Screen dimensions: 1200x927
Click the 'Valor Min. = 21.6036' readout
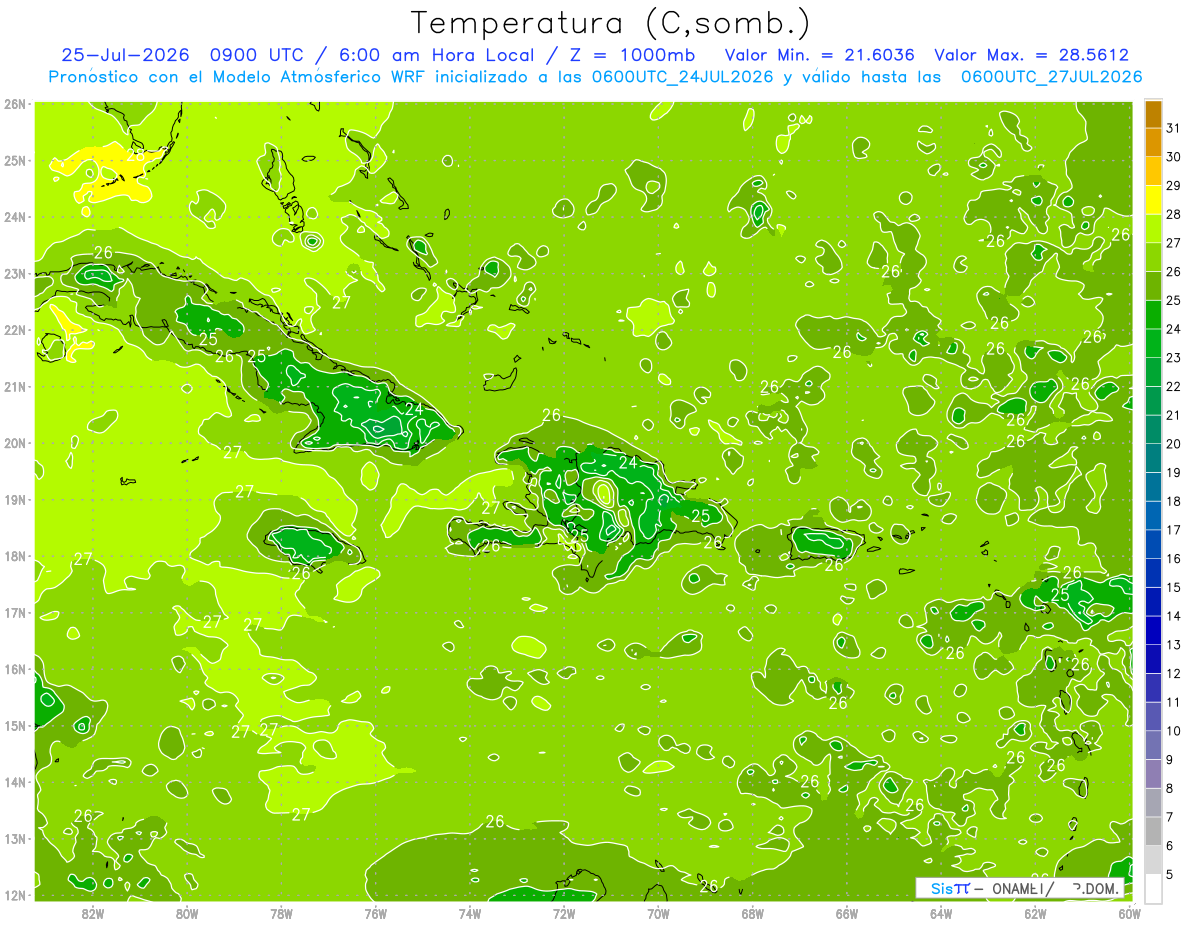[820, 55]
